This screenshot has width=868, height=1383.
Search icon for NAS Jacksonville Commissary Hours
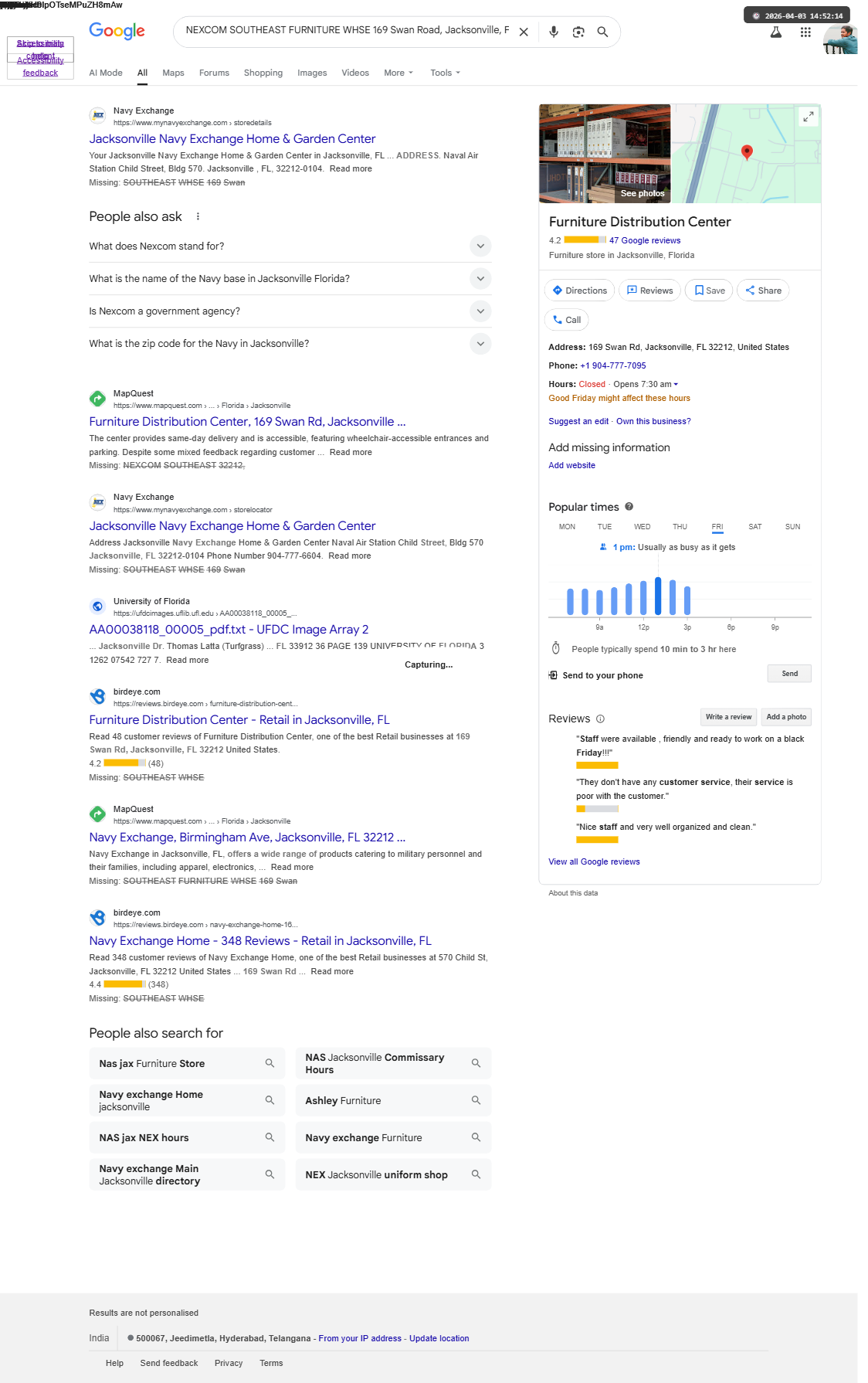click(476, 1063)
